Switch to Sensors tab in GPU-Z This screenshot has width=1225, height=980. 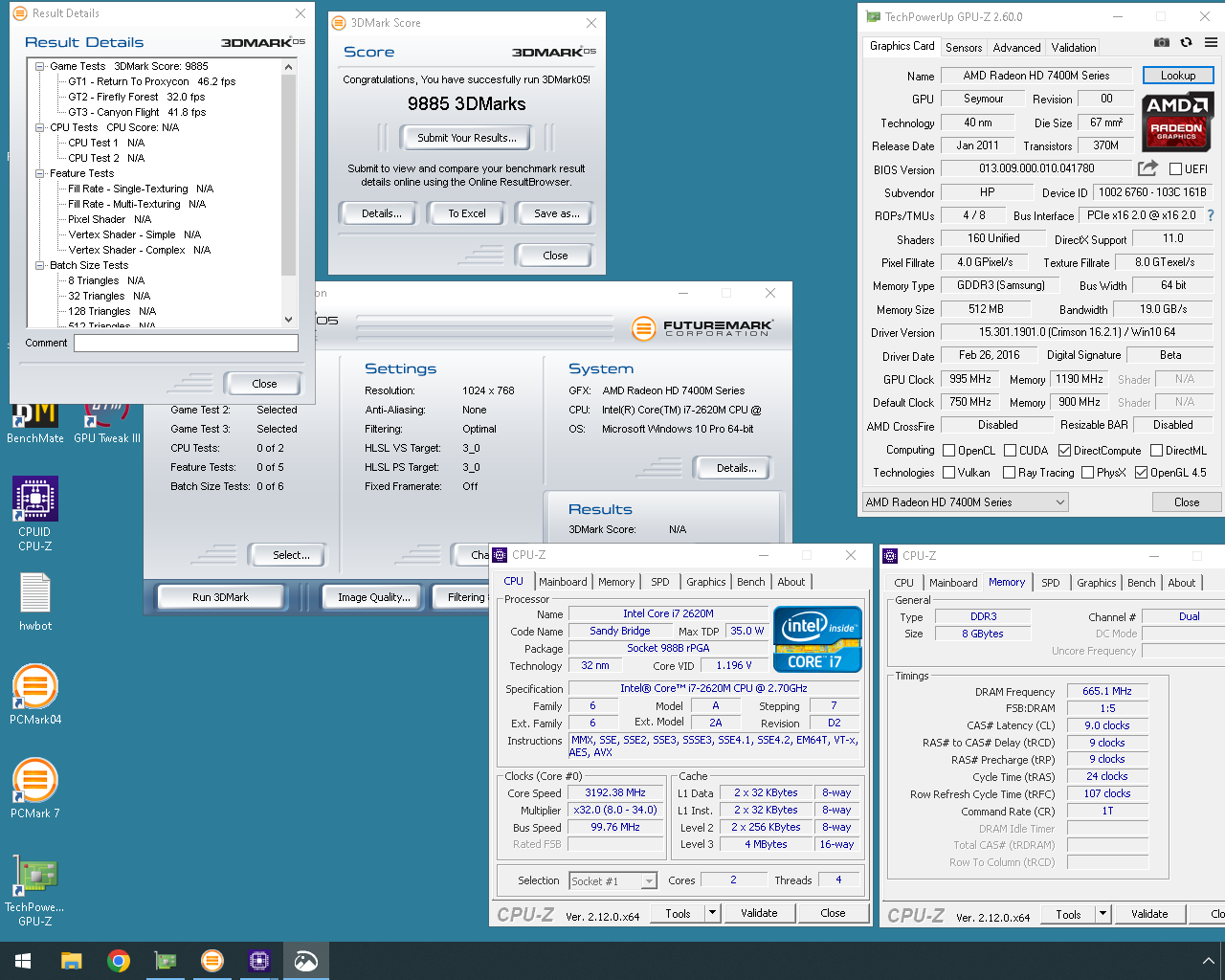click(x=964, y=47)
